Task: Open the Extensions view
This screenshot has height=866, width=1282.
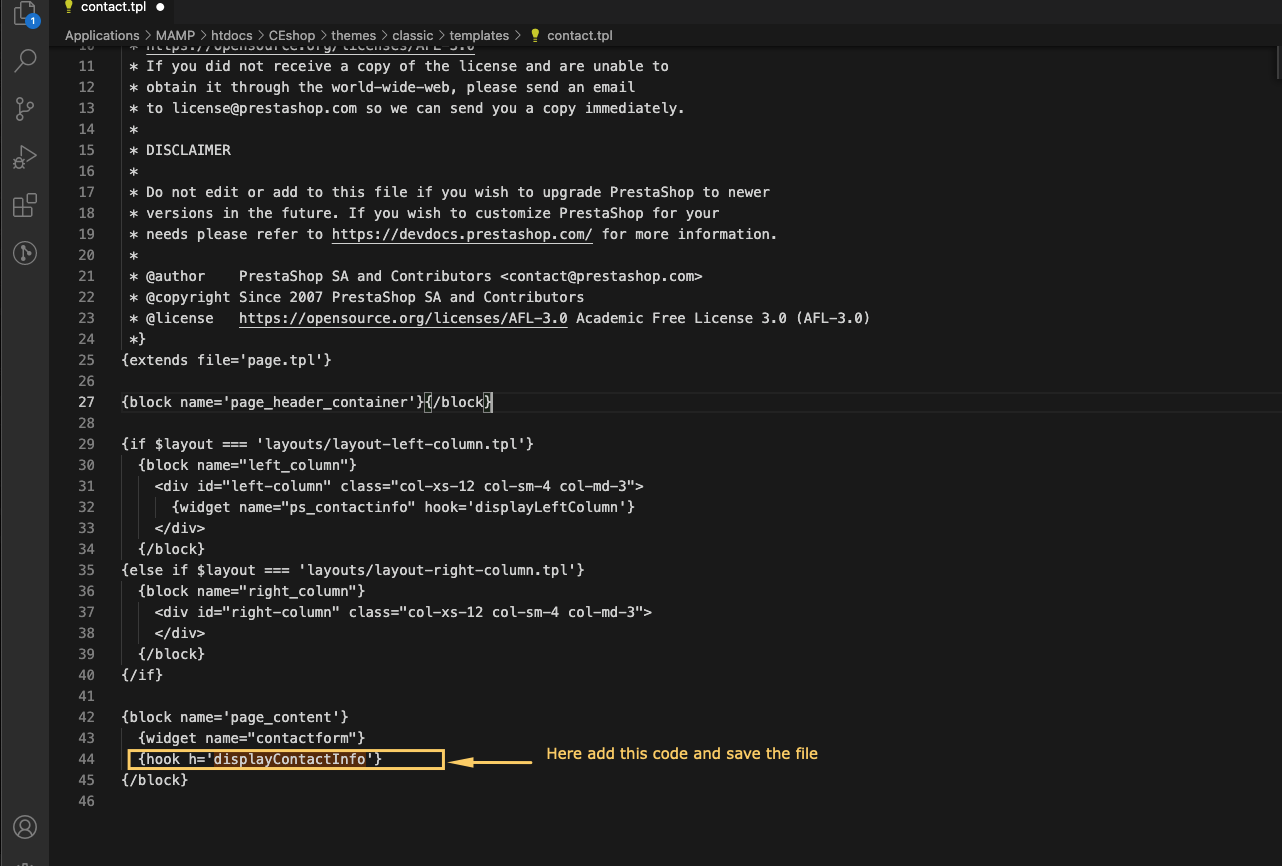Action: (25, 206)
